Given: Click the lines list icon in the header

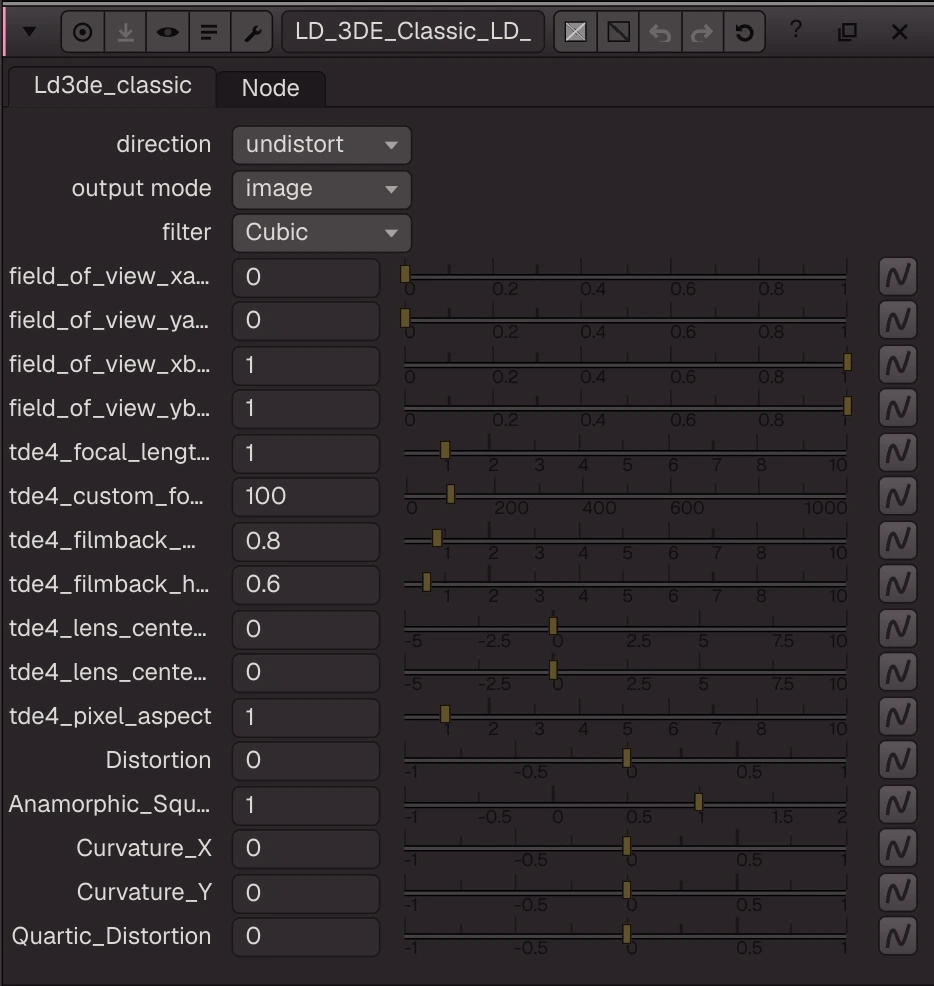Looking at the screenshot, I should click(x=209, y=32).
